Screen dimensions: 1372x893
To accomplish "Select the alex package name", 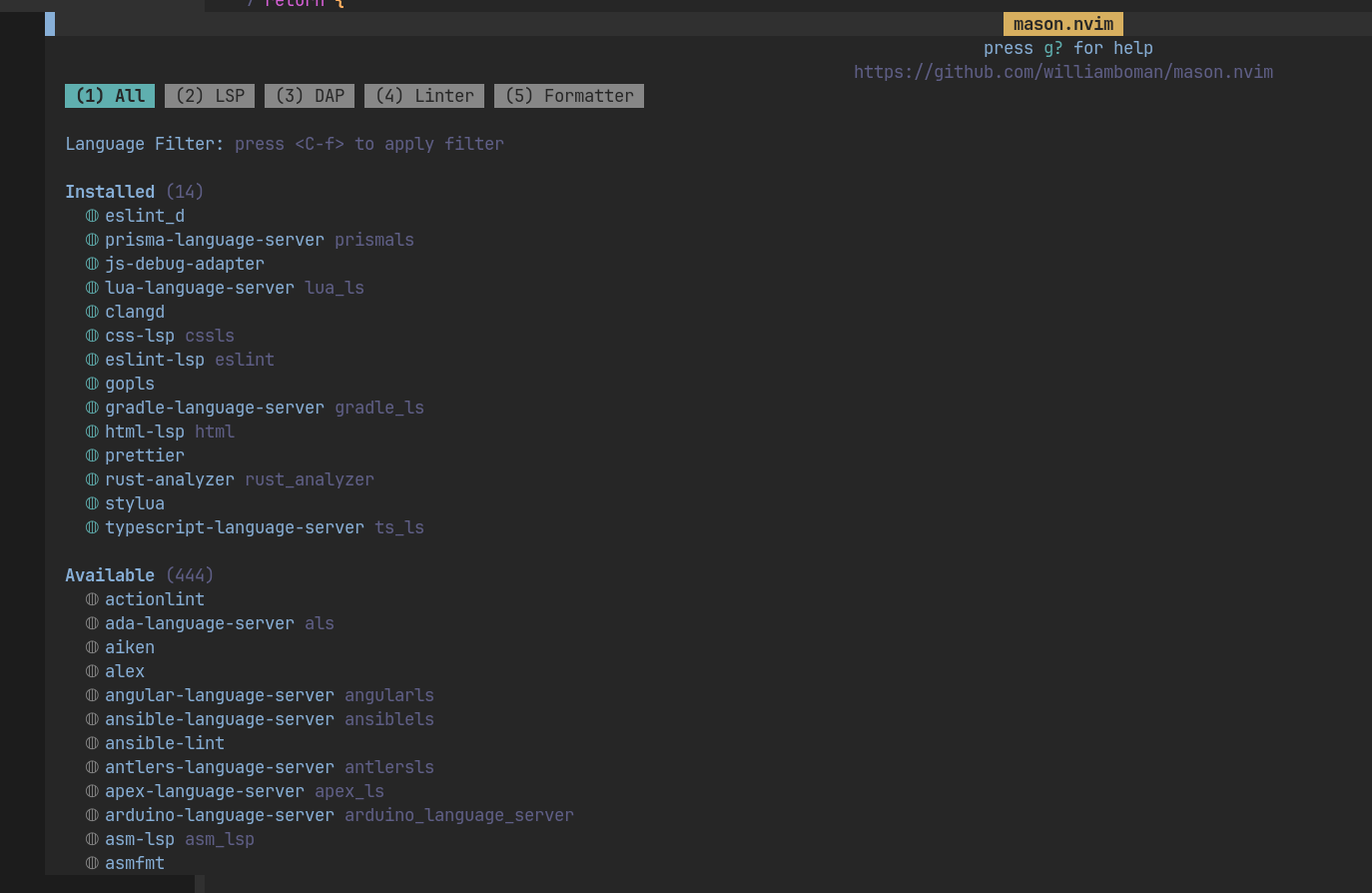I will tap(125, 671).
